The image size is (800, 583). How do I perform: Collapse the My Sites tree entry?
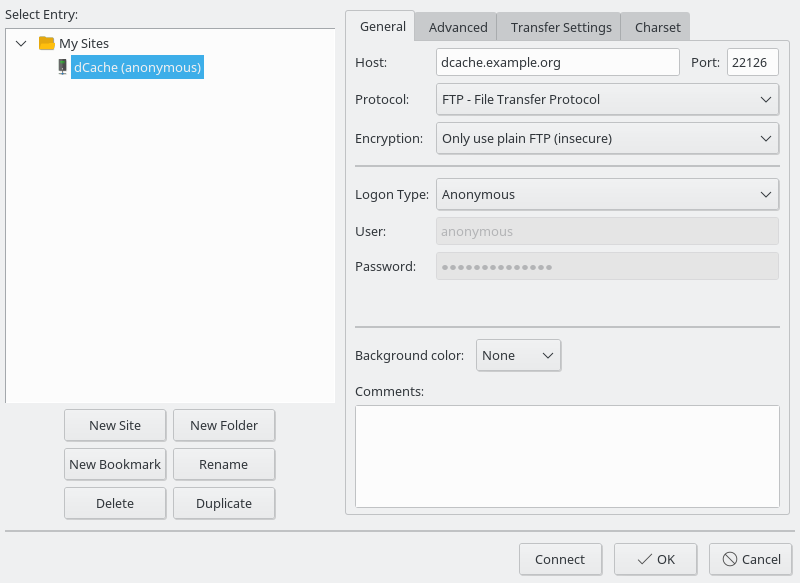[x=21, y=43]
